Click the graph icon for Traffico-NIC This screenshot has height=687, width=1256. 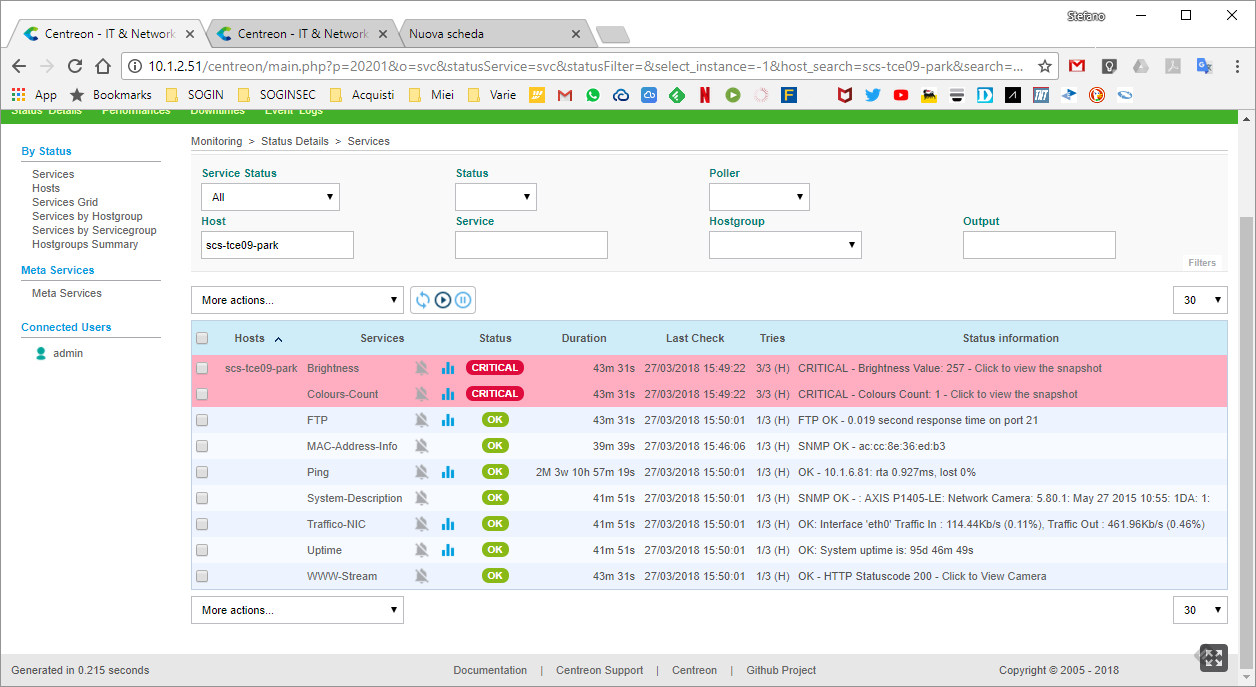pyautogui.click(x=448, y=524)
